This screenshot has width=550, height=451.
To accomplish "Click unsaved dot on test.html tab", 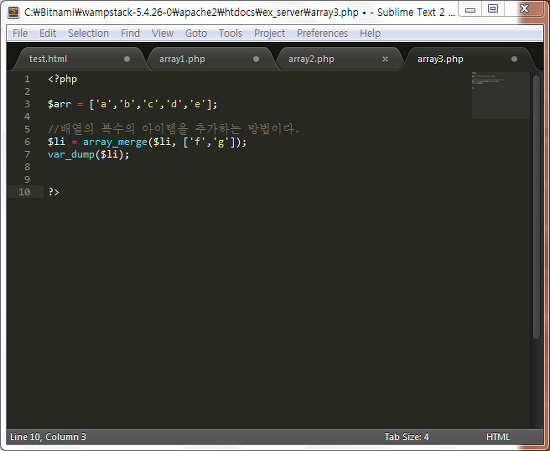I will click(x=127, y=59).
